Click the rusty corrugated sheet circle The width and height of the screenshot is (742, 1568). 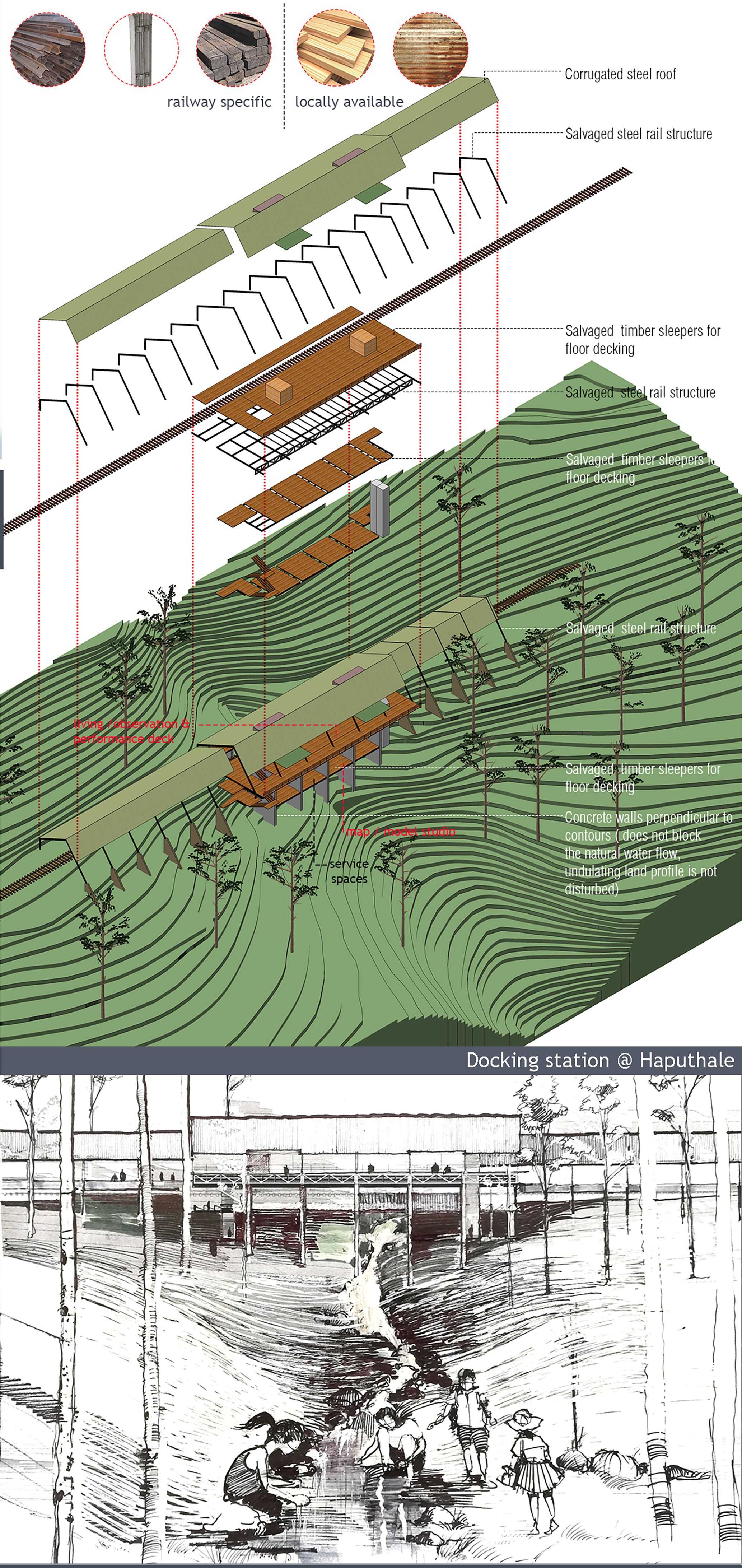(x=431, y=49)
